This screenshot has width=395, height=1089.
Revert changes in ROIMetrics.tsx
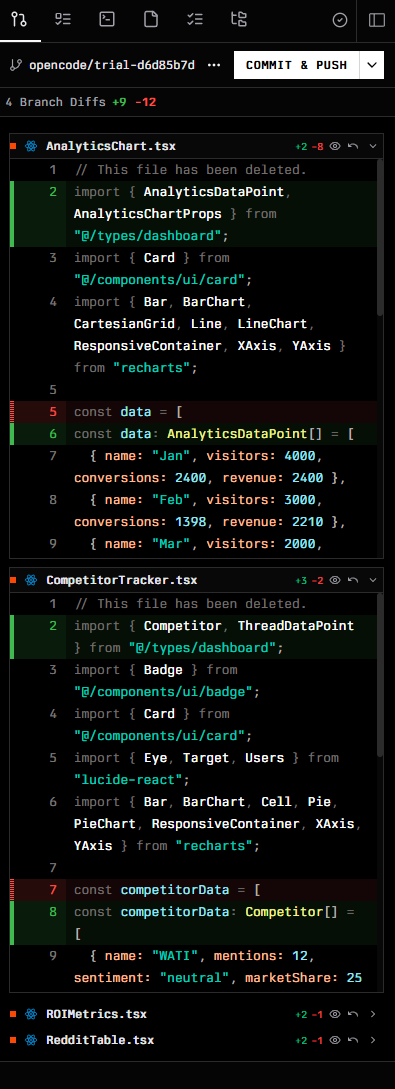coord(353,1014)
